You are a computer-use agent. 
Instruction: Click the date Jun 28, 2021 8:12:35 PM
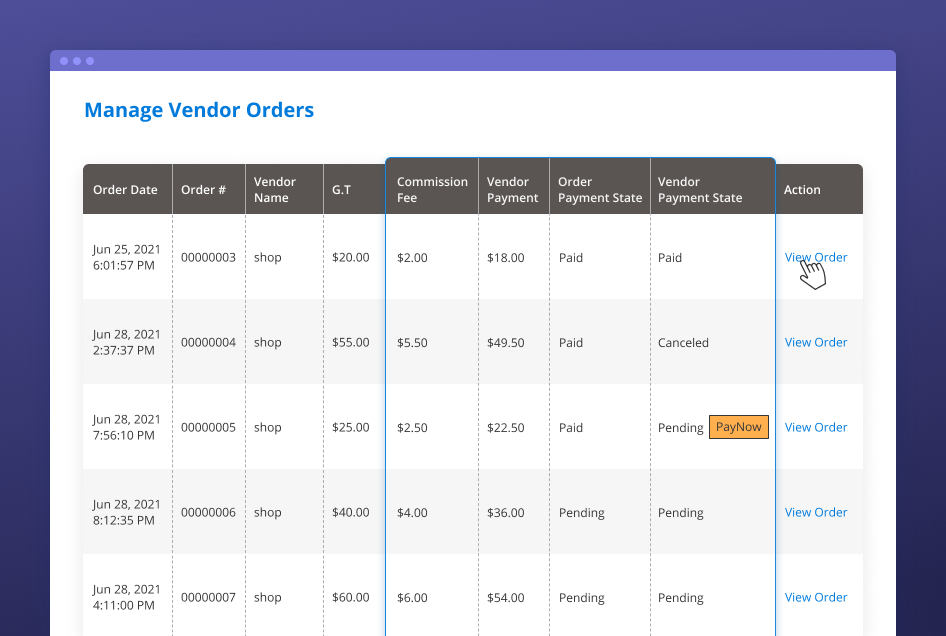[126, 512]
